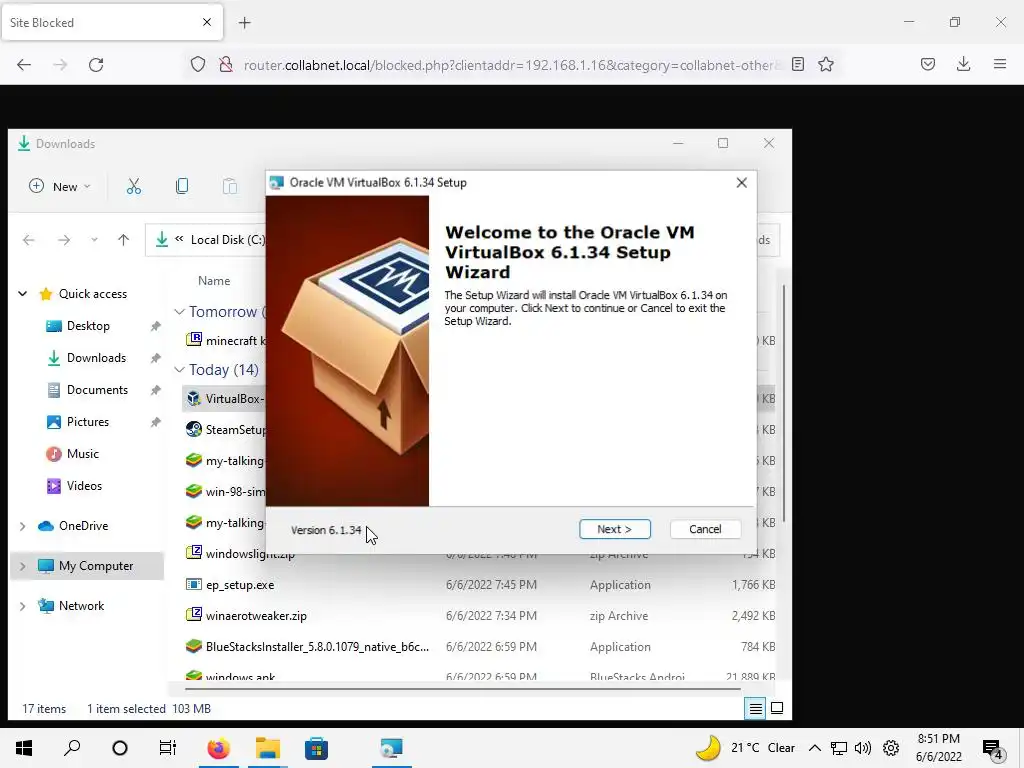Go back in the browser

(24, 65)
